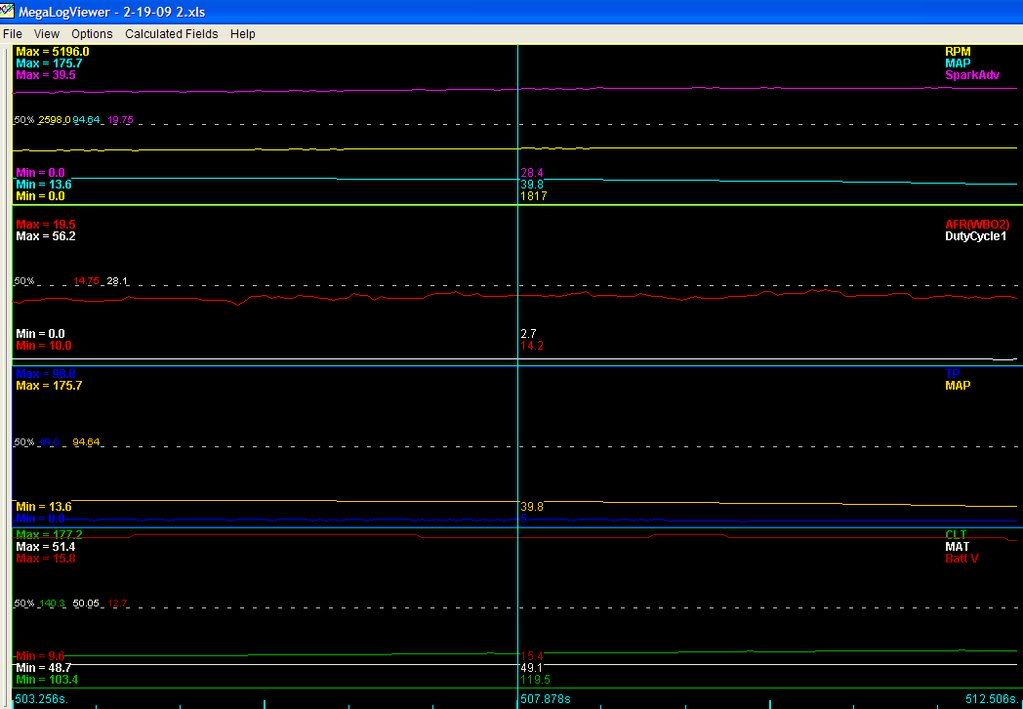
Task: Open the File menu
Action: coord(12,33)
